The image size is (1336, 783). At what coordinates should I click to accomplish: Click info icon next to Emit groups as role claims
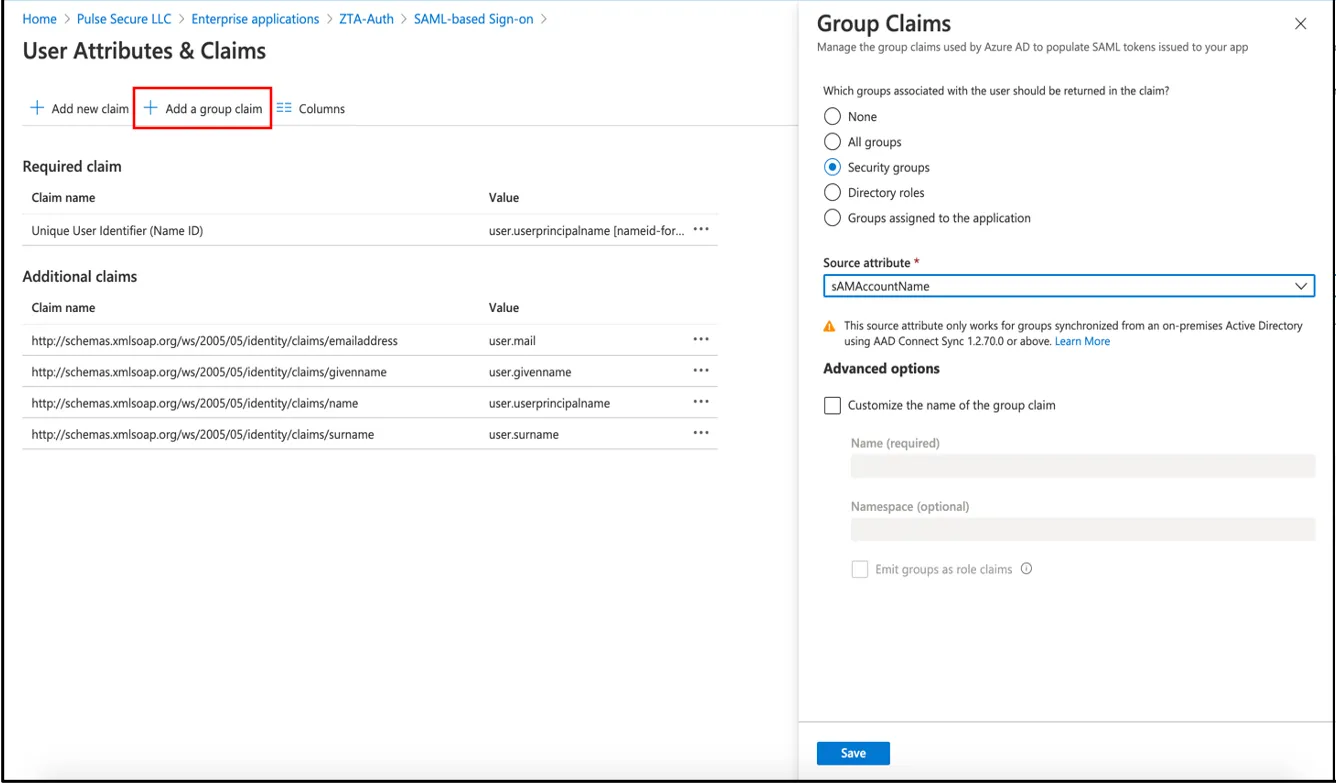[x=1026, y=569]
